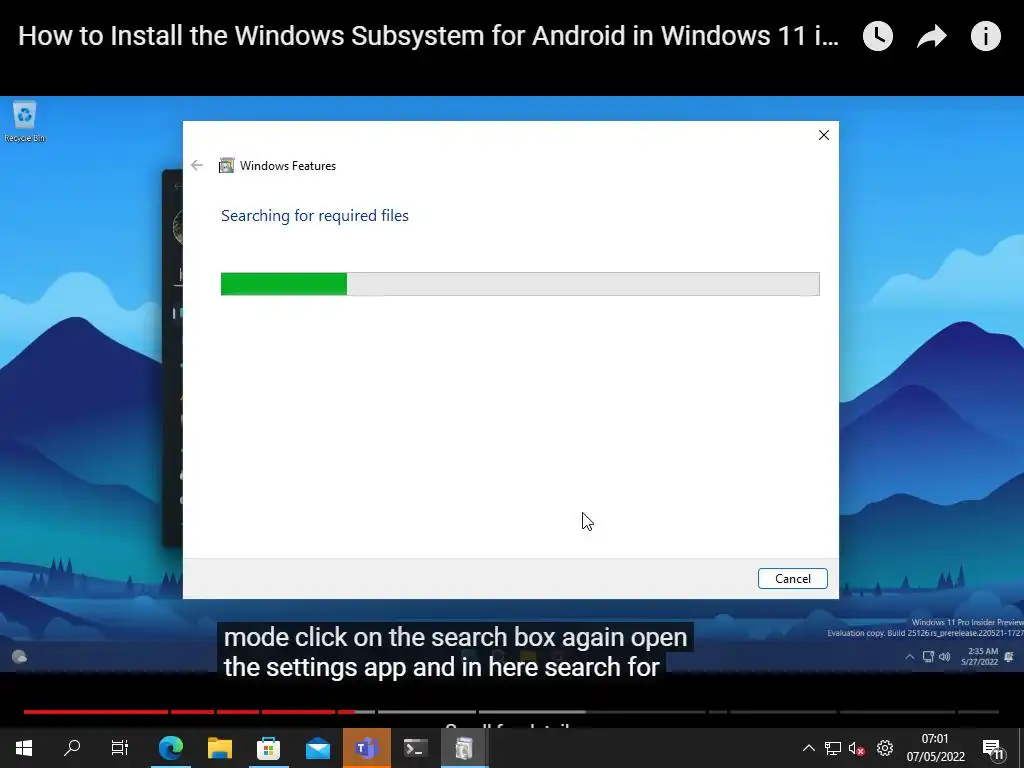Seek on the red video progress bar
The width and height of the screenshot is (1024, 768).
tap(511, 711)
